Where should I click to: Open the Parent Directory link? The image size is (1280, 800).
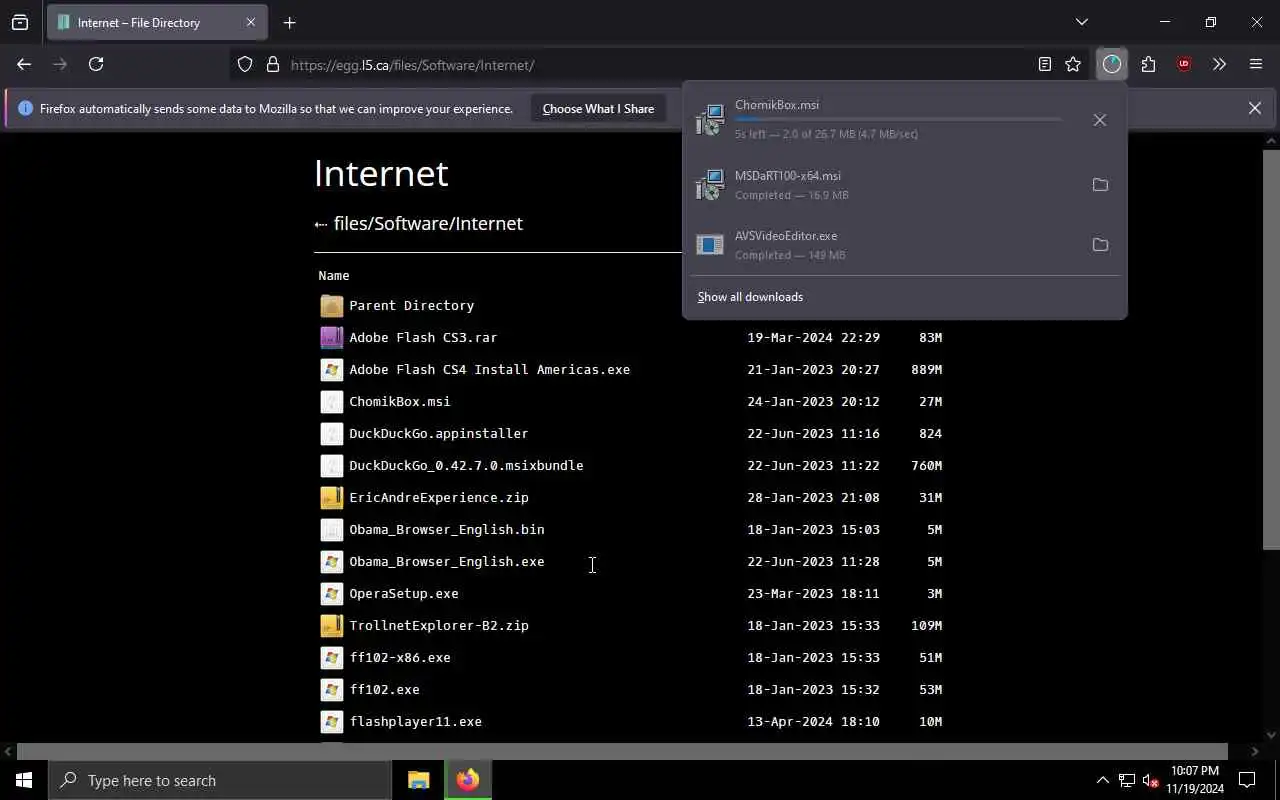click(411, 305)
